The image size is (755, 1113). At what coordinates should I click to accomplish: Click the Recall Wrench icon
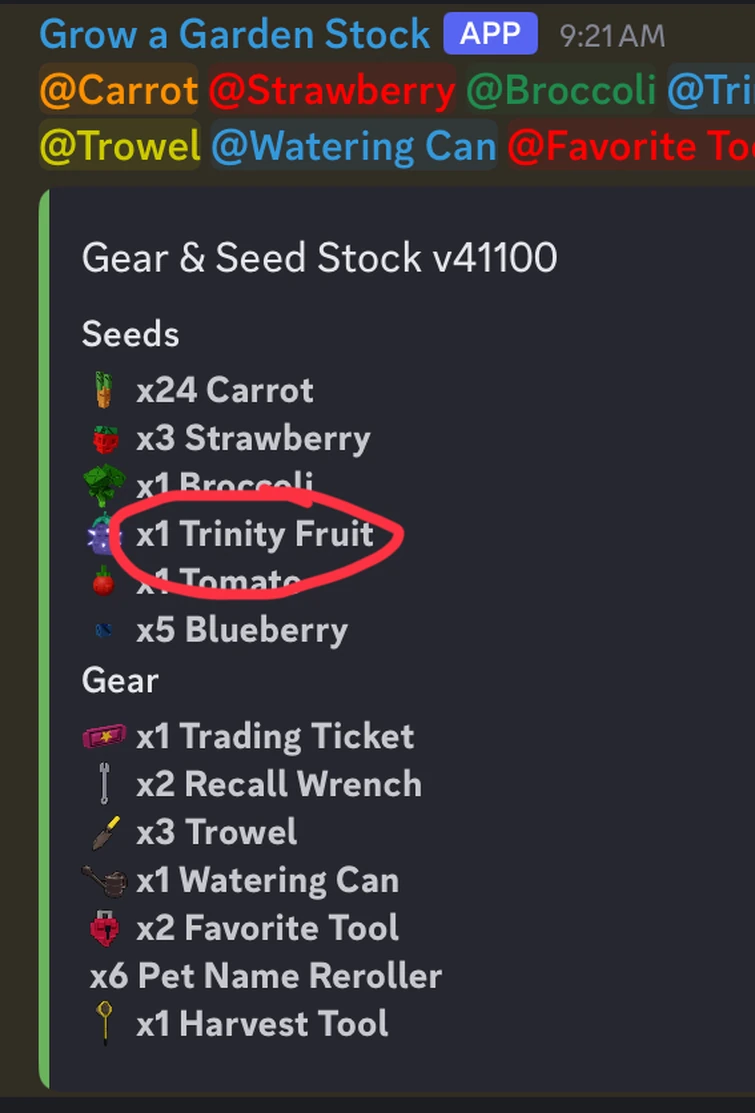[x=105, y=783]
